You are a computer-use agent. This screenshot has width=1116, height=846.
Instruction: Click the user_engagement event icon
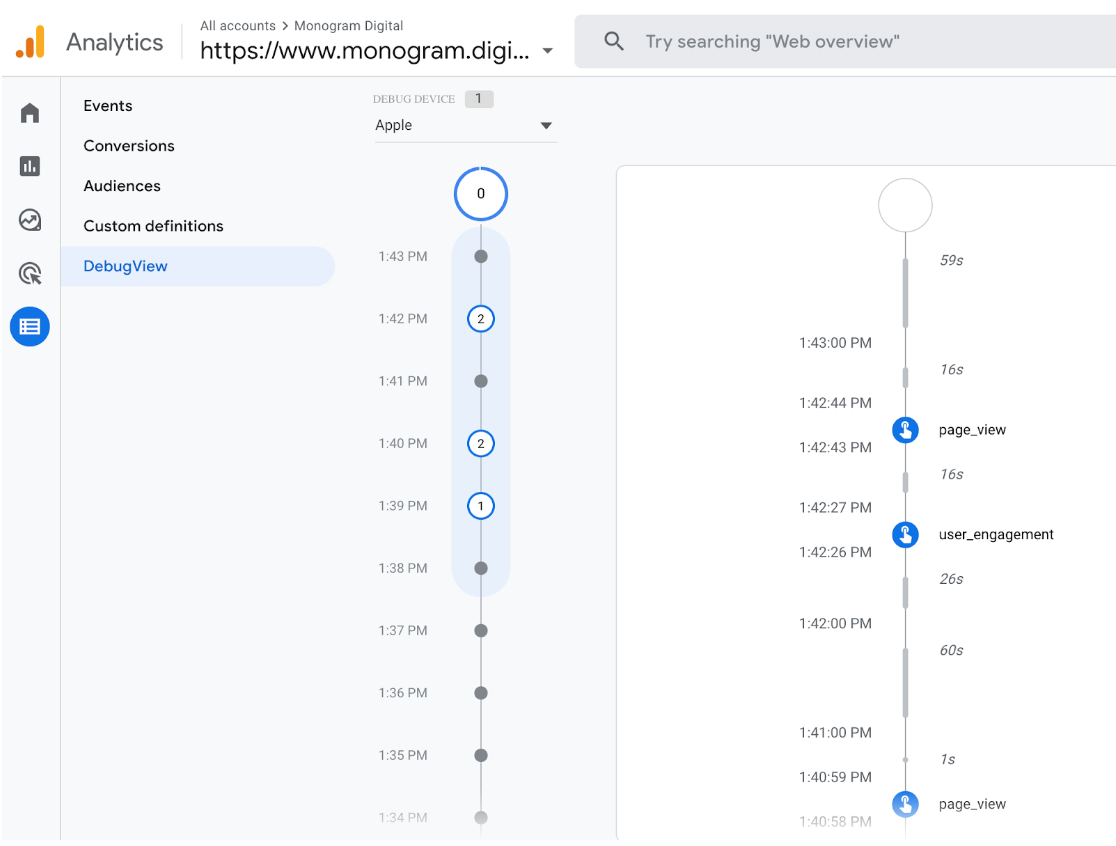(905, 535)
